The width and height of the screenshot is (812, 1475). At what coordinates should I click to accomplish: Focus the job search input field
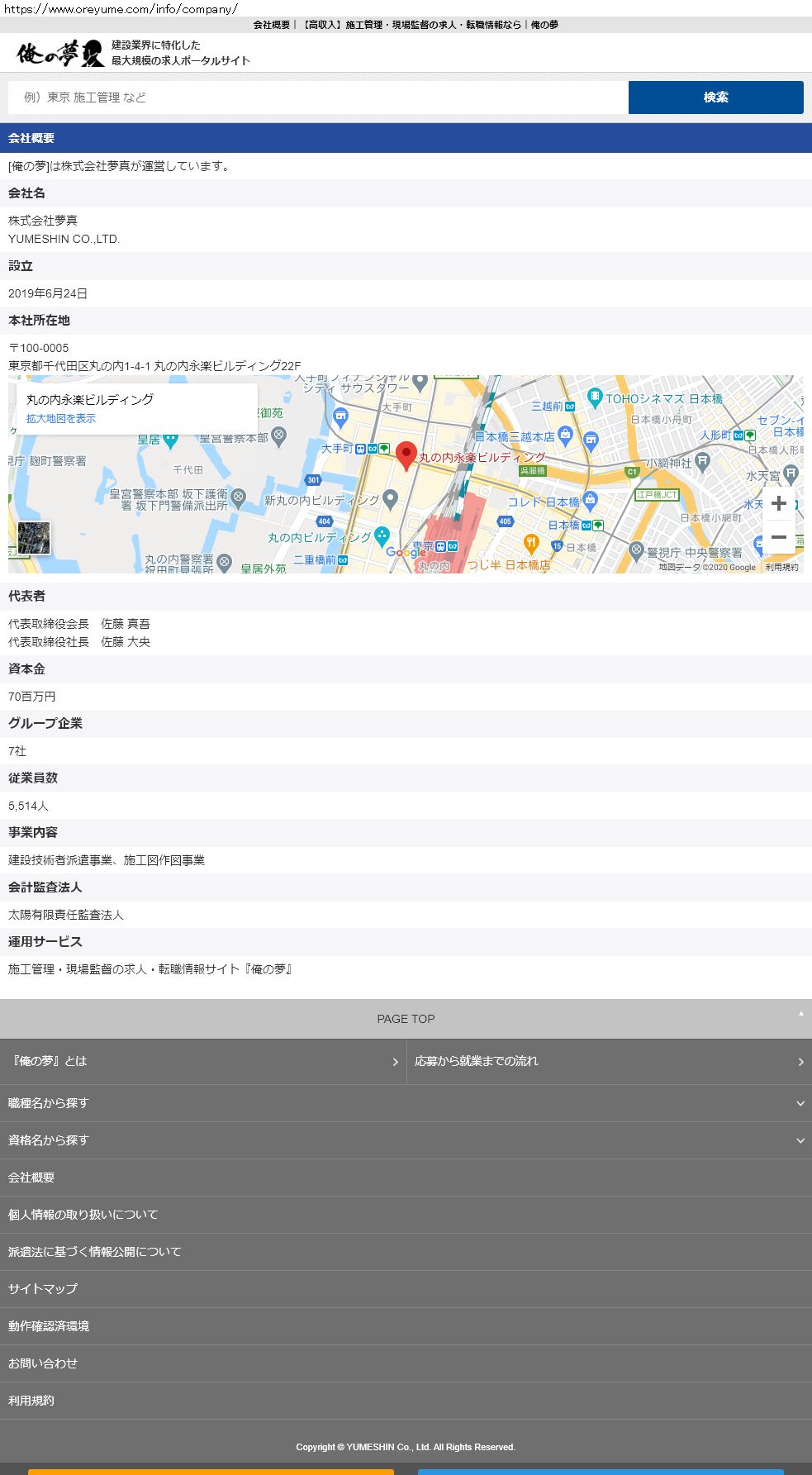tap(318, 98)
